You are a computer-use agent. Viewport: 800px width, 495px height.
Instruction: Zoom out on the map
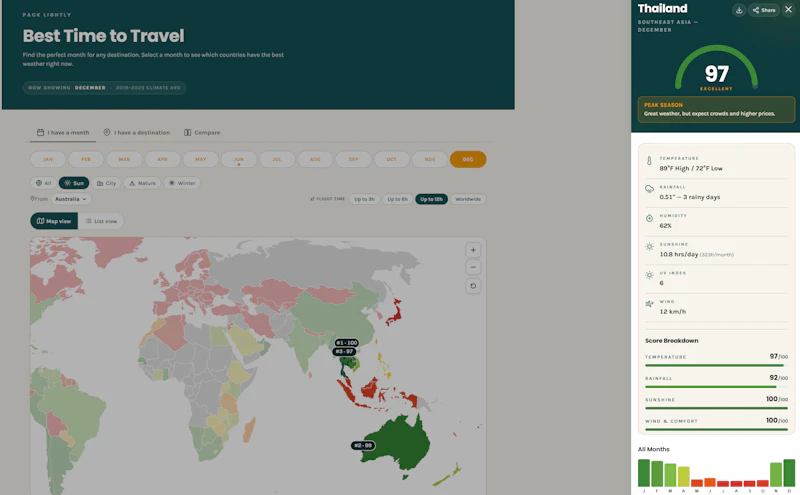click(473, 267)
